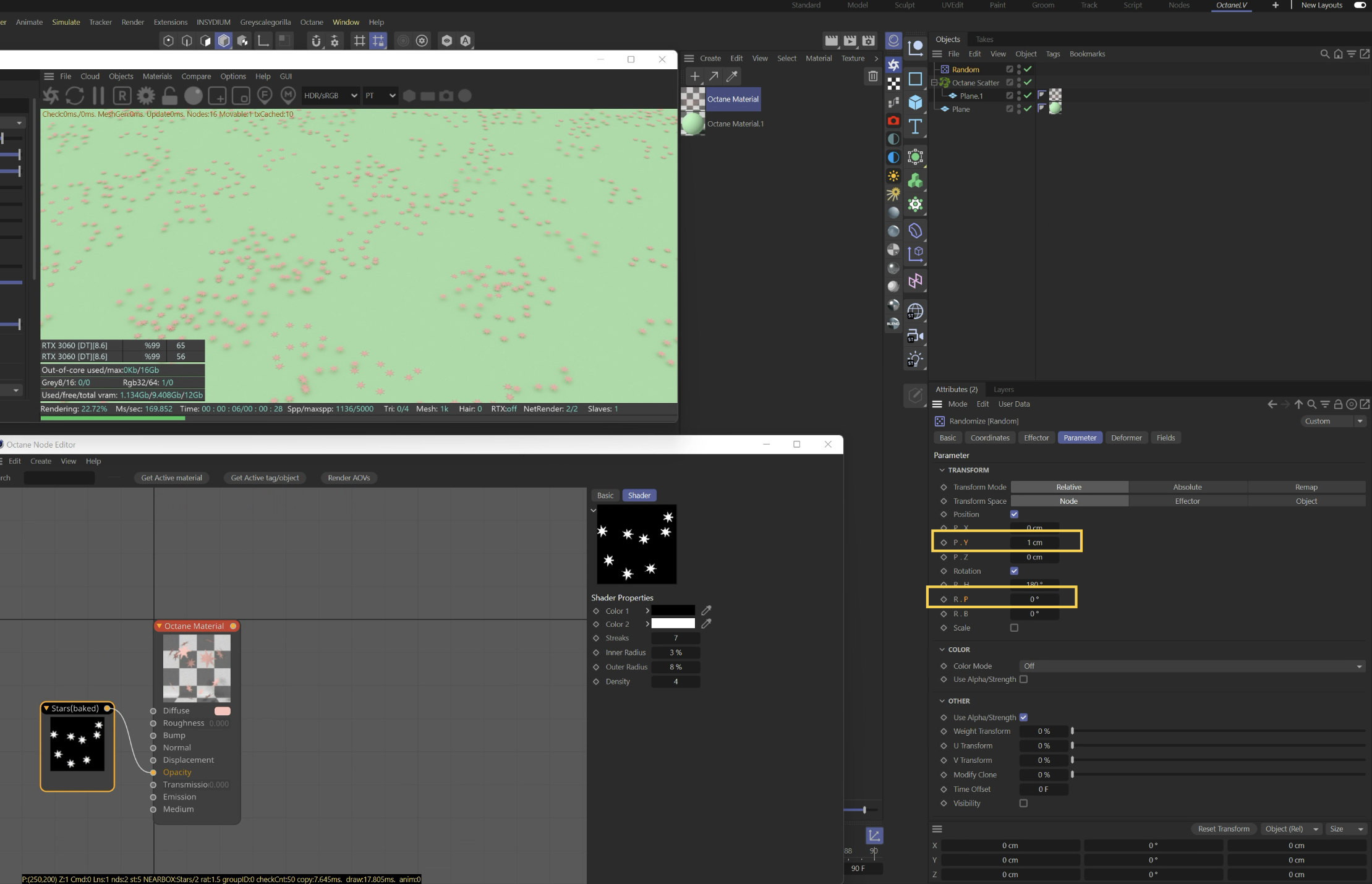The image size is (1372, 884).
Task: Disable the Rotation checkbox
Action: coord(1014,571)
